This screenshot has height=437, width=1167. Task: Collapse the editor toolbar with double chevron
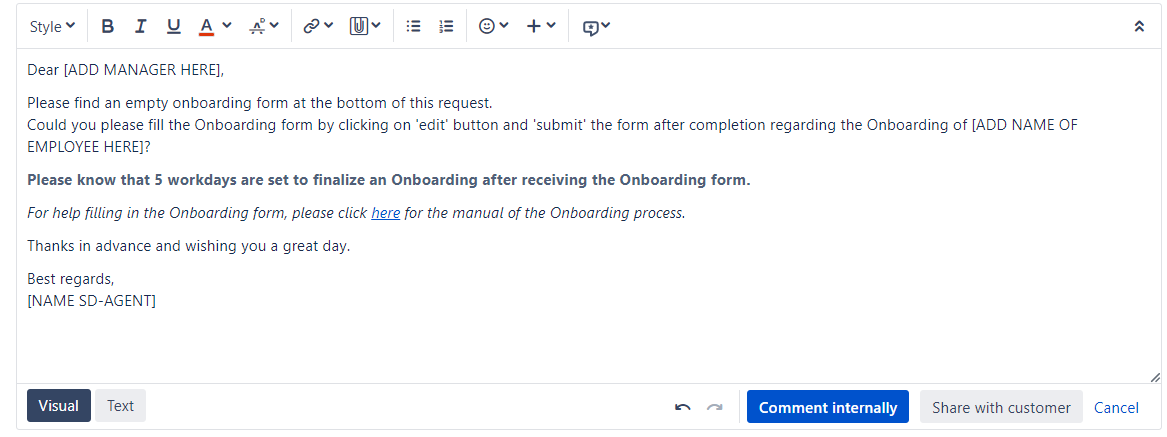[x=1139, y=26]
